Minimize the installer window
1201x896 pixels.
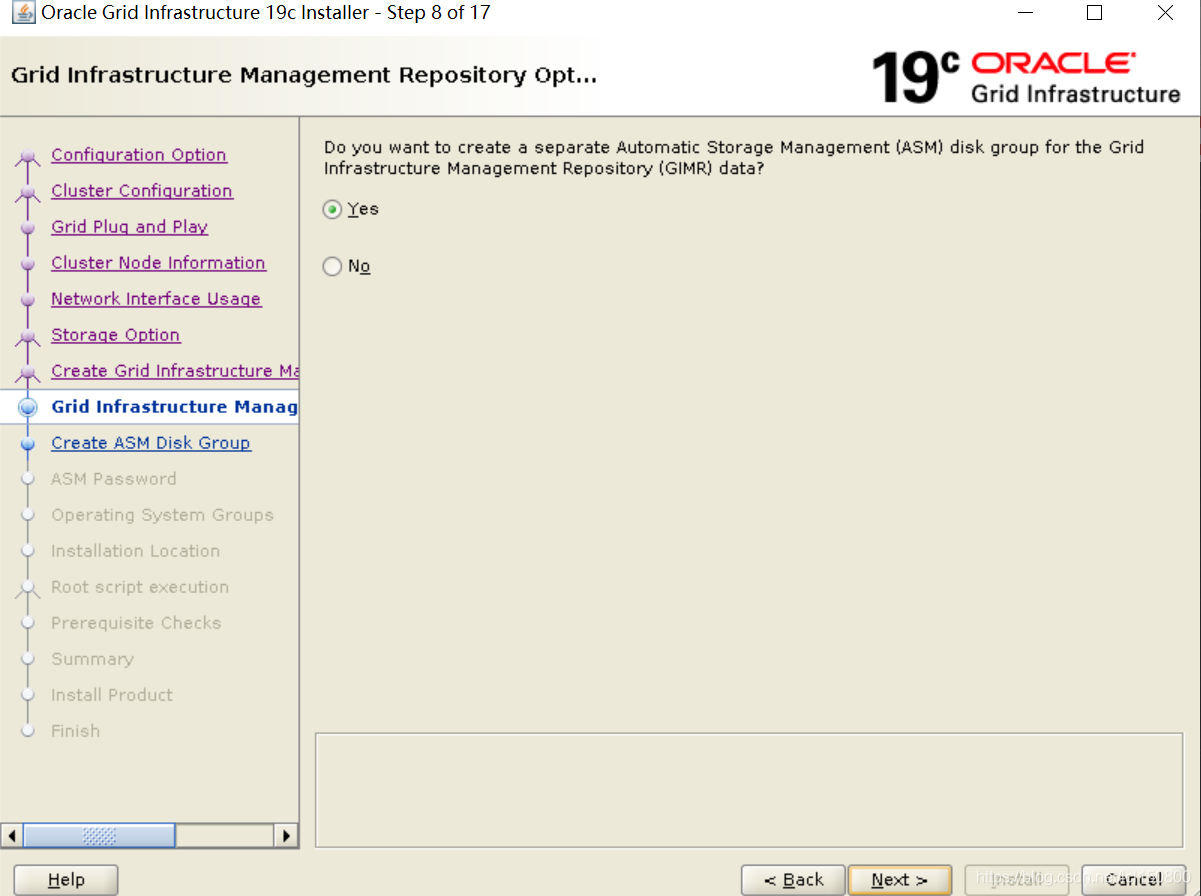click(1025, 13)
